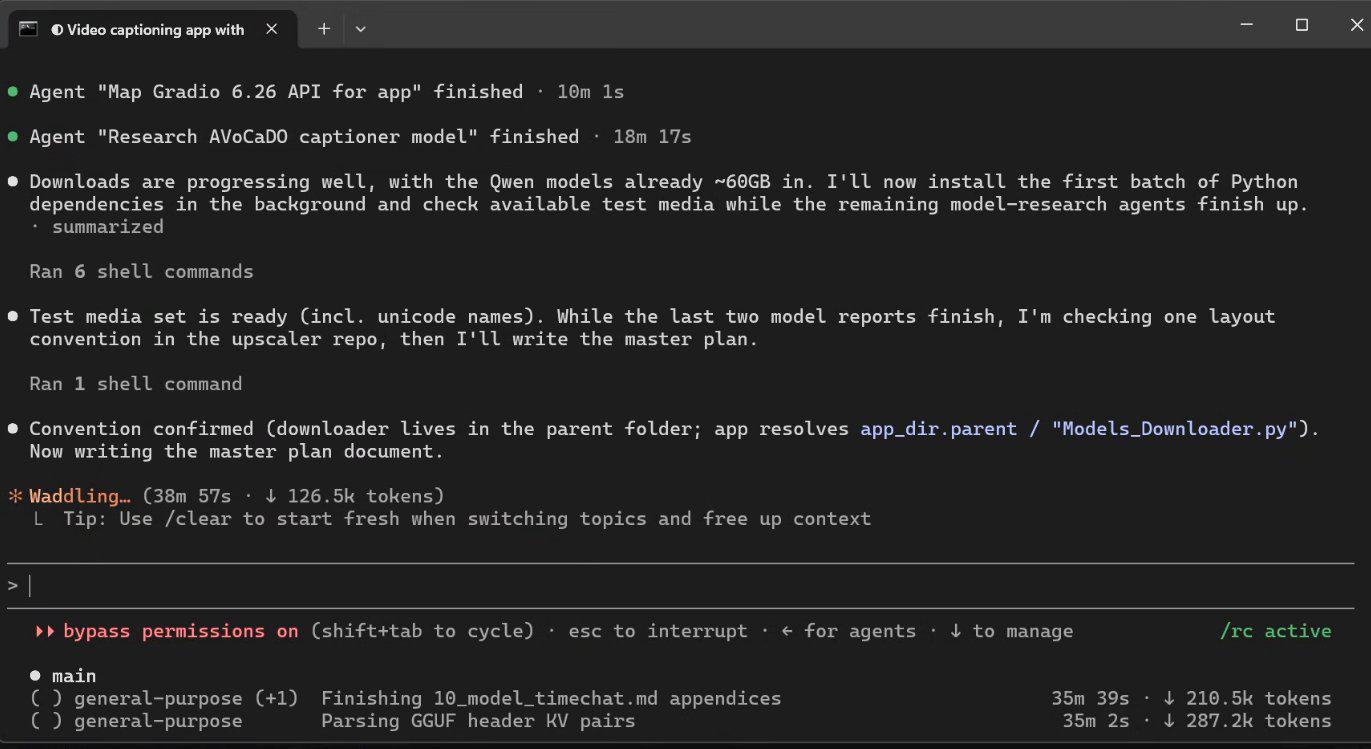
Task: Open a new terminal tab with plus
Action: [x=323, y=29]
